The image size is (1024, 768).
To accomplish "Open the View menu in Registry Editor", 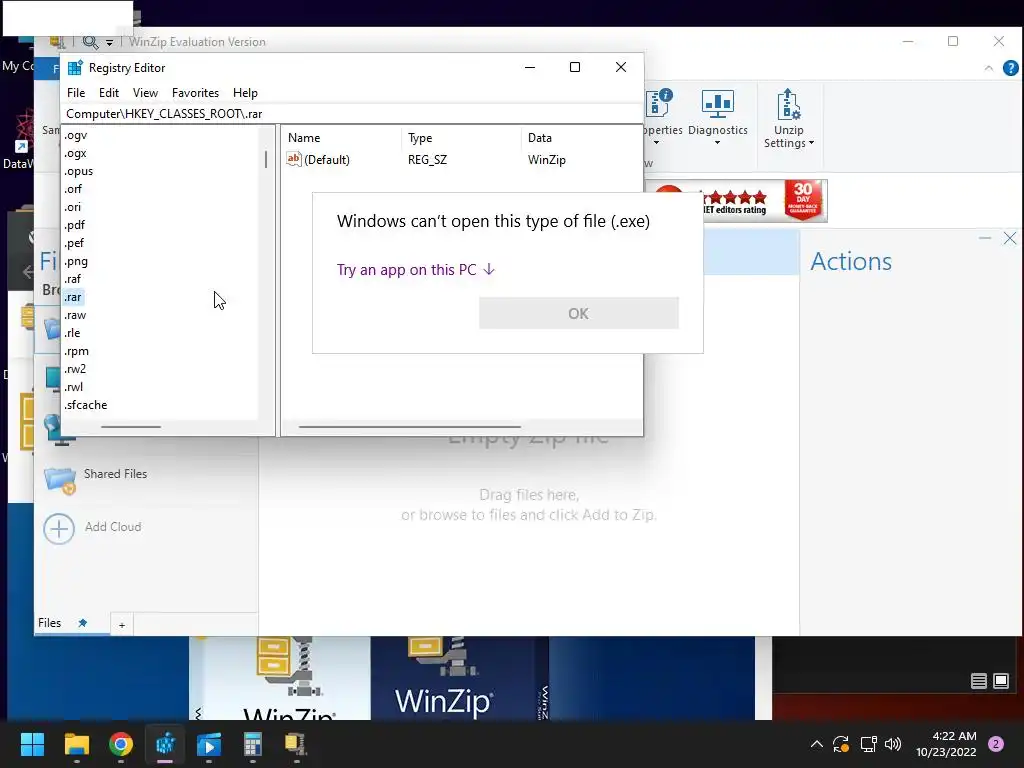I will pyautogui.click(x=145, y=93).
